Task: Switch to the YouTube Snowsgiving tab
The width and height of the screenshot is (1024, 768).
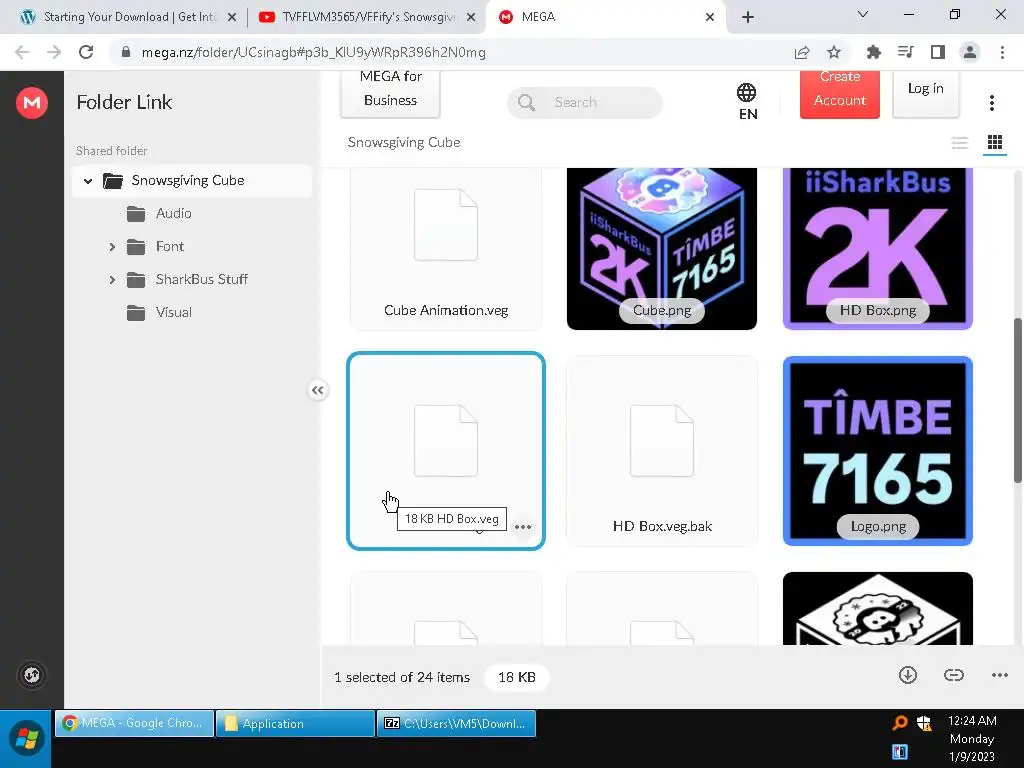Action: pyautogui.click(x=368, y=17)
